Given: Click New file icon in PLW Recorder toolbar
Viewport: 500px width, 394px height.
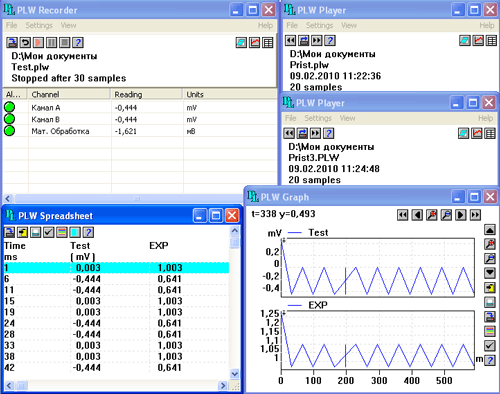Looking at the screenshot, I should [x=12, y=42].
